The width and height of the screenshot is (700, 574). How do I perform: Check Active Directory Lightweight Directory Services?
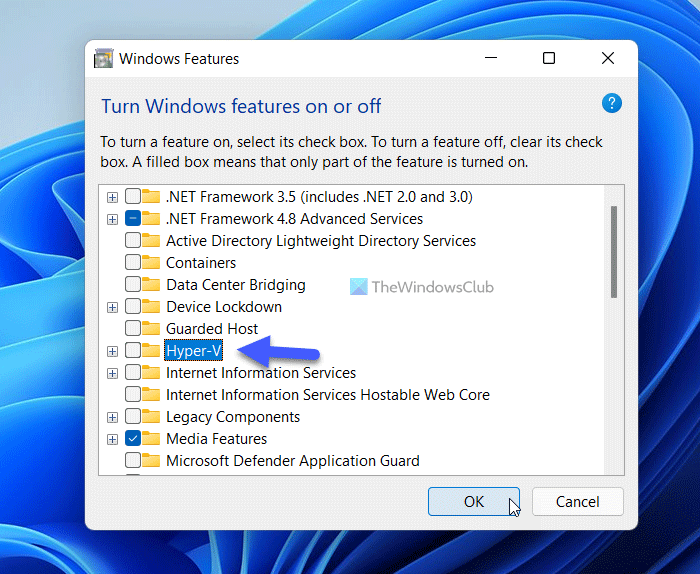click(x=133, y=240)
